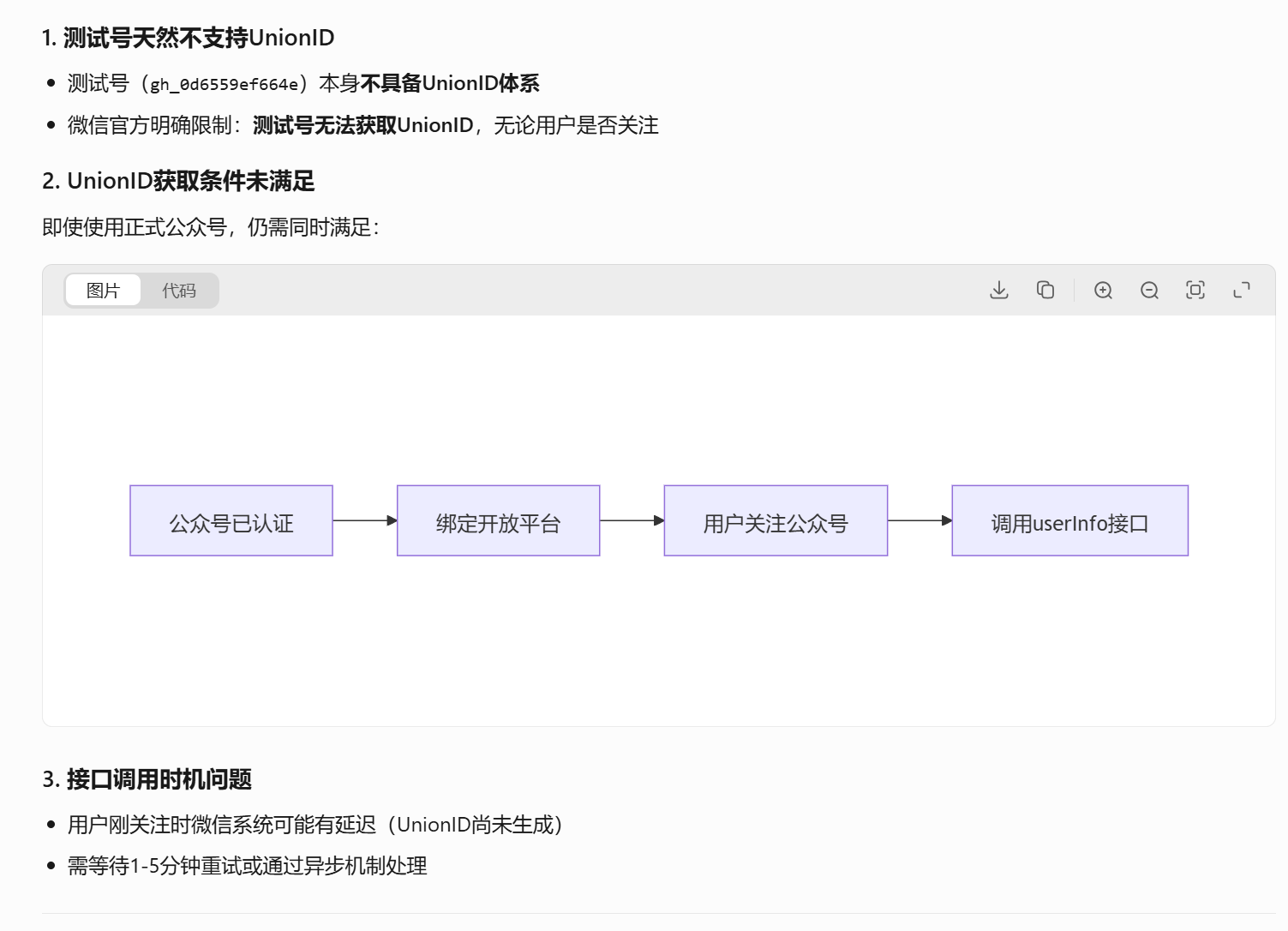Select the 图片 tab

pyautogui.click(x=102, y=290)
